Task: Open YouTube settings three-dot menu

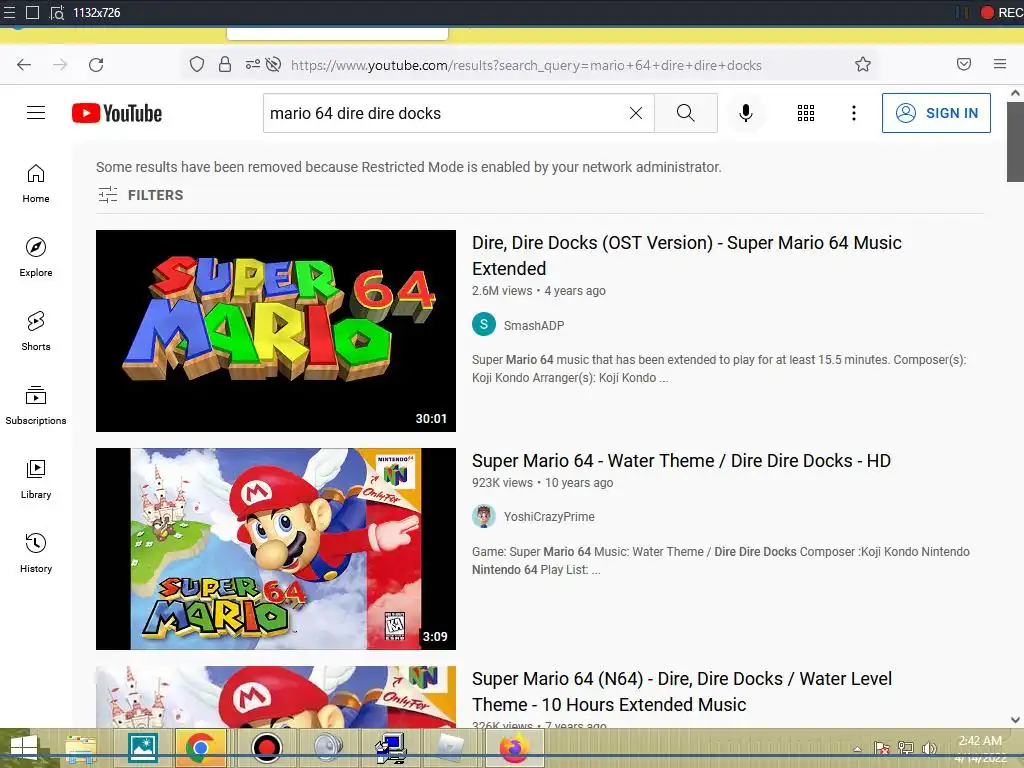Action: click(854, 113)
